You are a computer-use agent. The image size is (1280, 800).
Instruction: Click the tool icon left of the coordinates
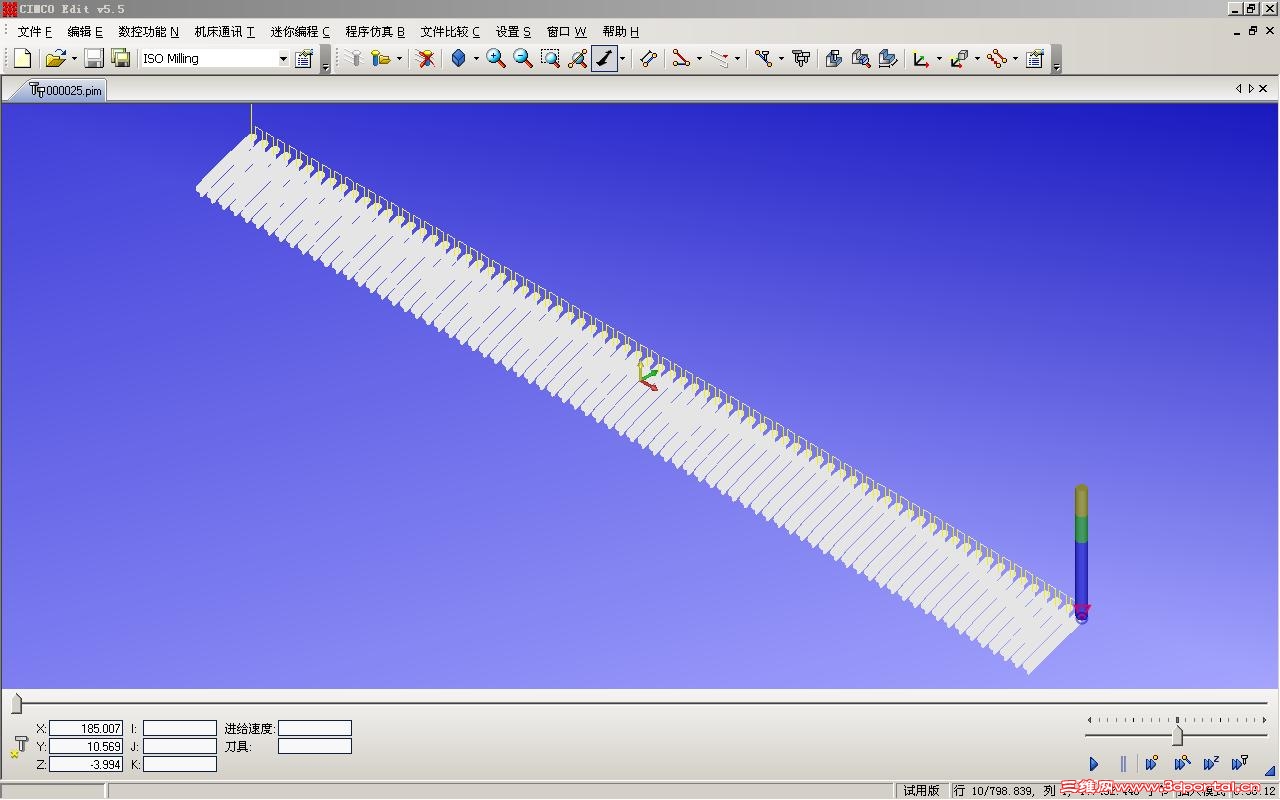click(x=18, y=747)
